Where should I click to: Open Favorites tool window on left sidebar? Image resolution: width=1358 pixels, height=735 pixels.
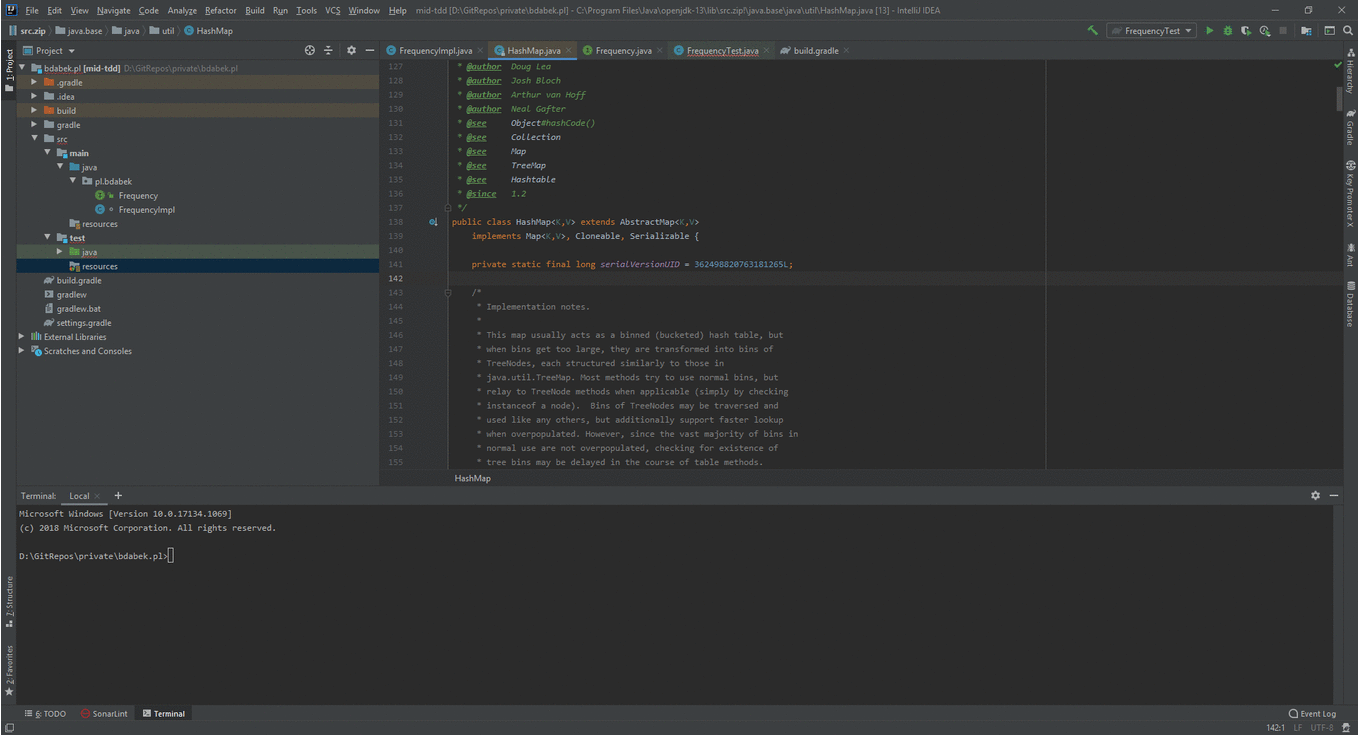9,670
